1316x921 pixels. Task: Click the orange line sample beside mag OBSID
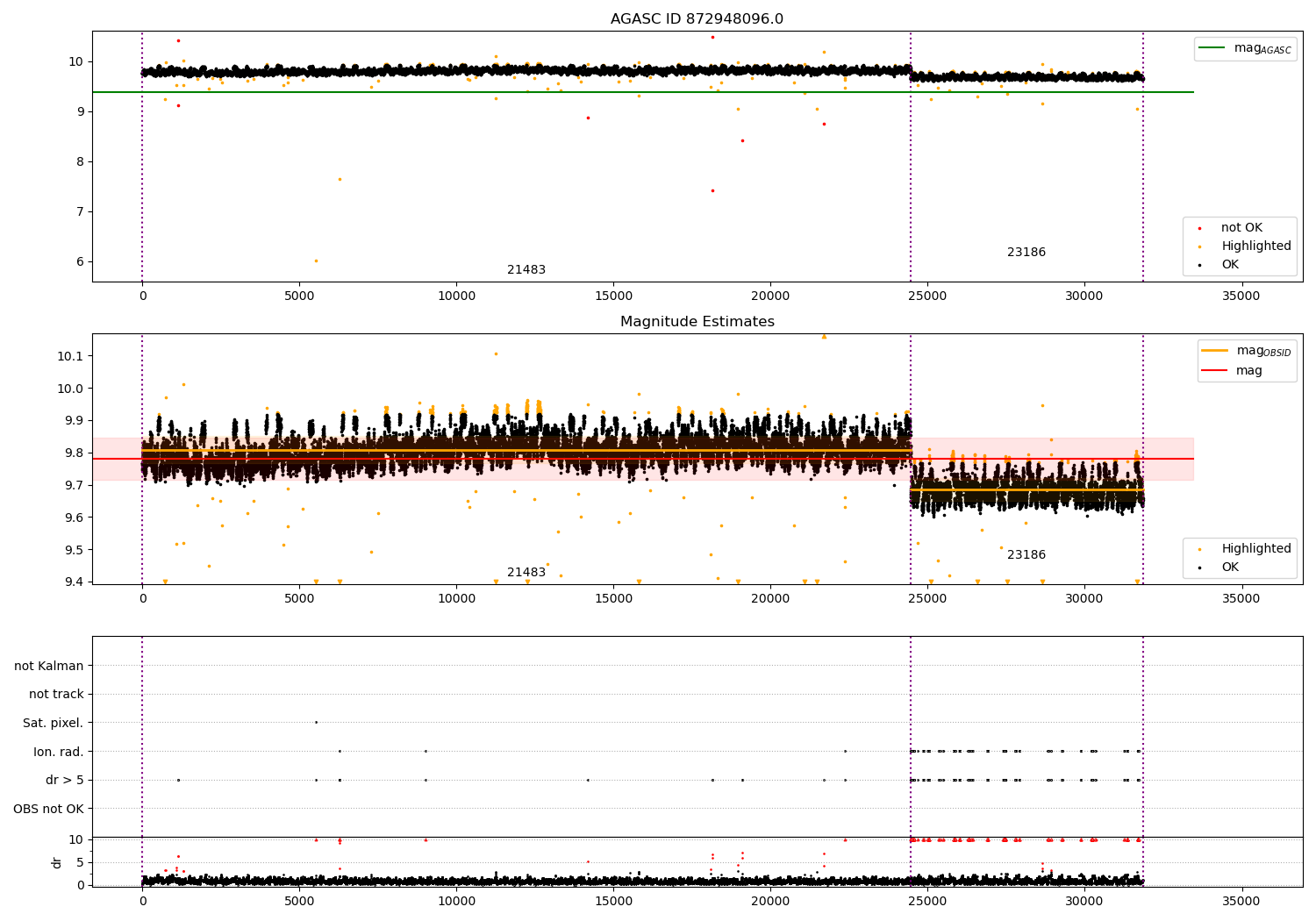point(1215,351)
